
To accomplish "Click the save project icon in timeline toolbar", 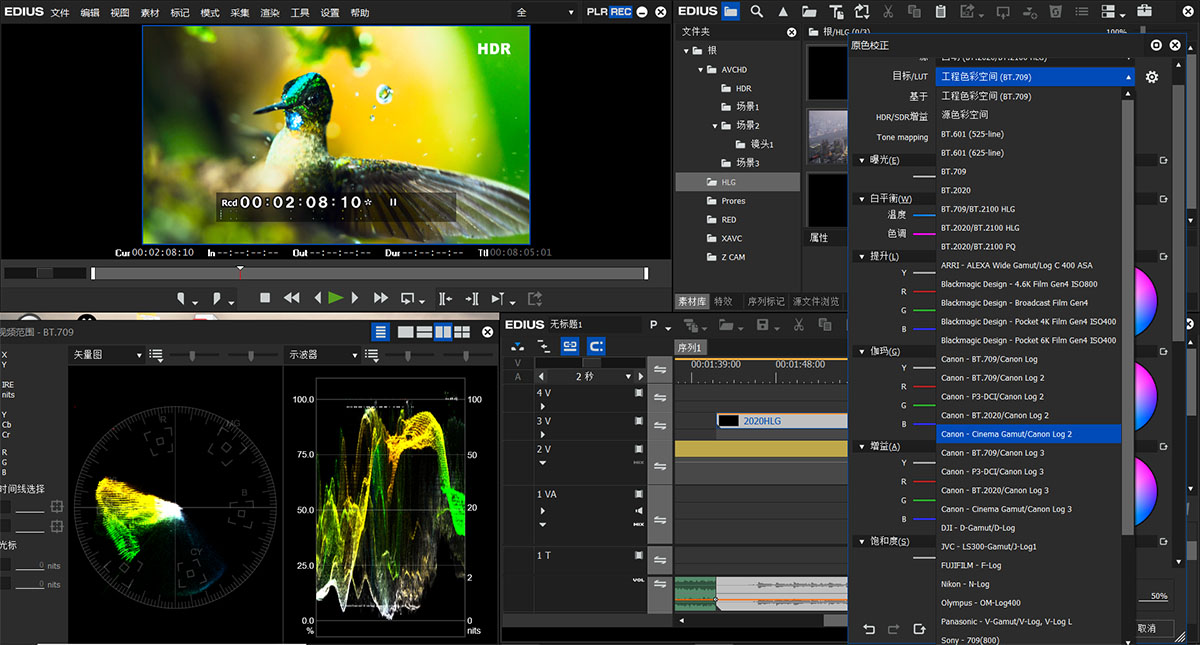I will (x=763, y=325).
